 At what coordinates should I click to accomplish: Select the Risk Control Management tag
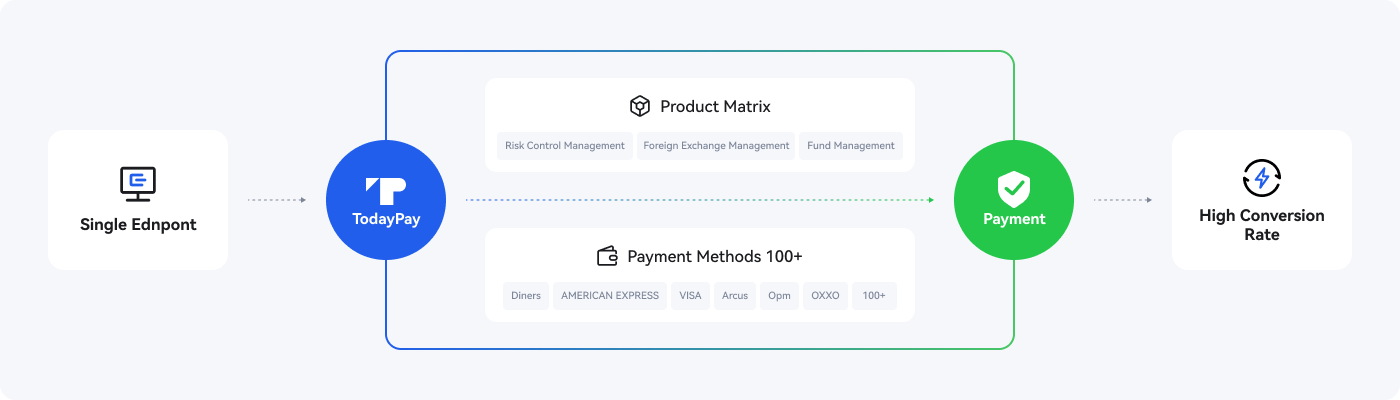pyautogui.click(x=565, y=146)
